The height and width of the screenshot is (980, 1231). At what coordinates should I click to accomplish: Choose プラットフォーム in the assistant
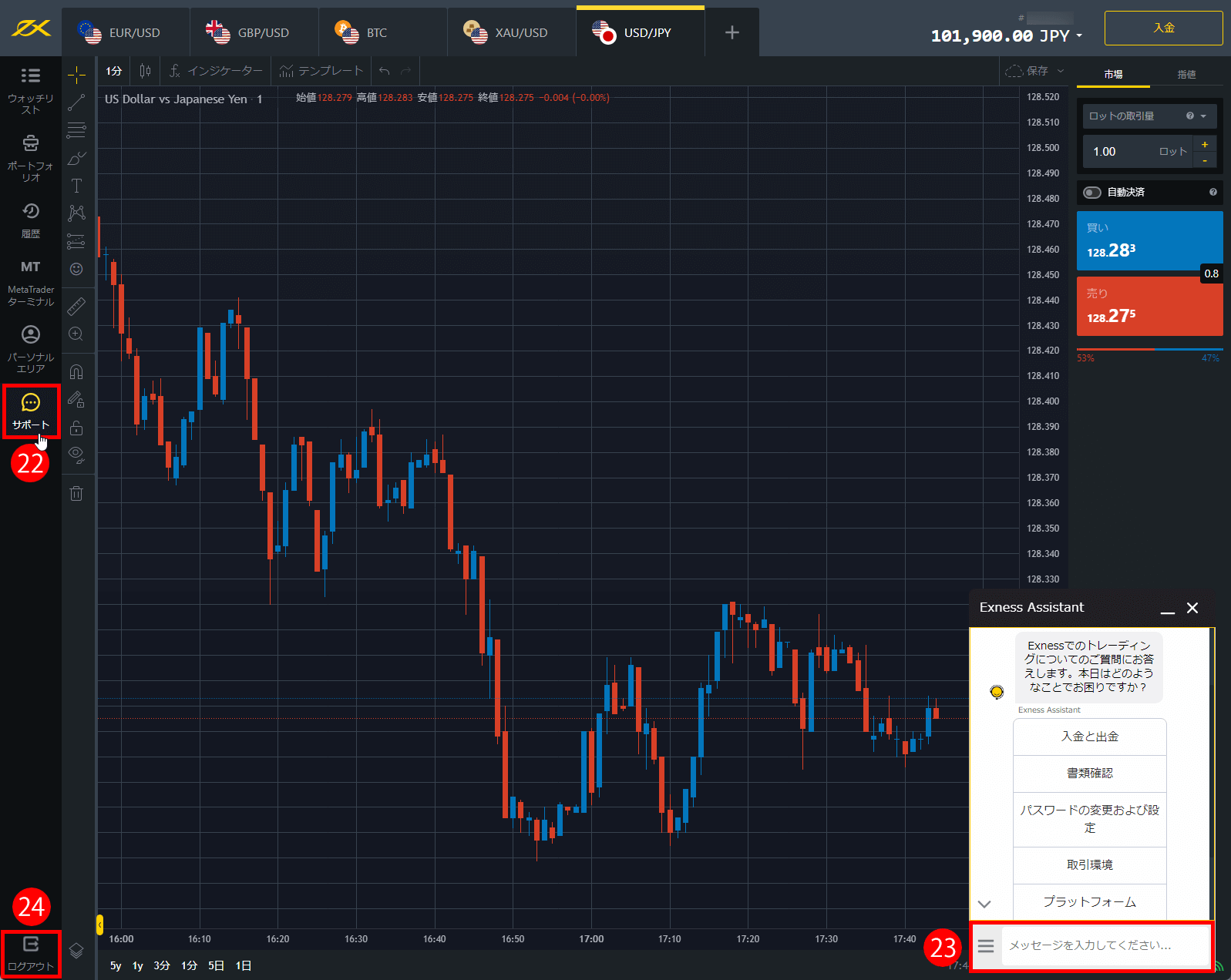[1090, 902]
